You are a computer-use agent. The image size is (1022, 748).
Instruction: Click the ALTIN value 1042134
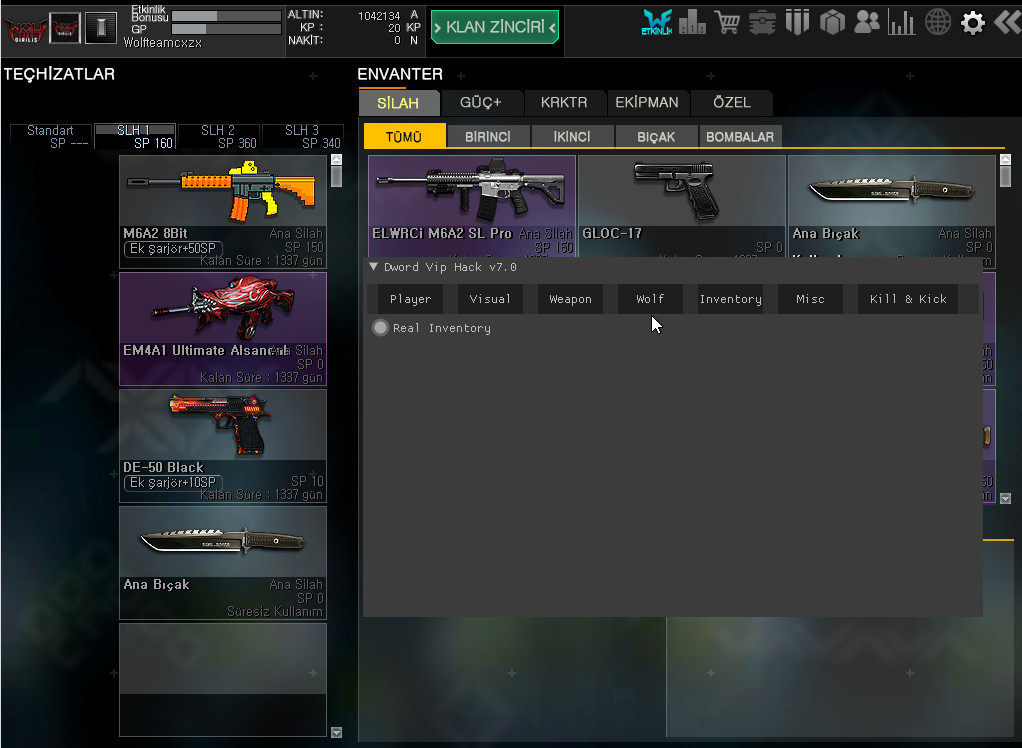pyautogui.click(x=379, y=16)
